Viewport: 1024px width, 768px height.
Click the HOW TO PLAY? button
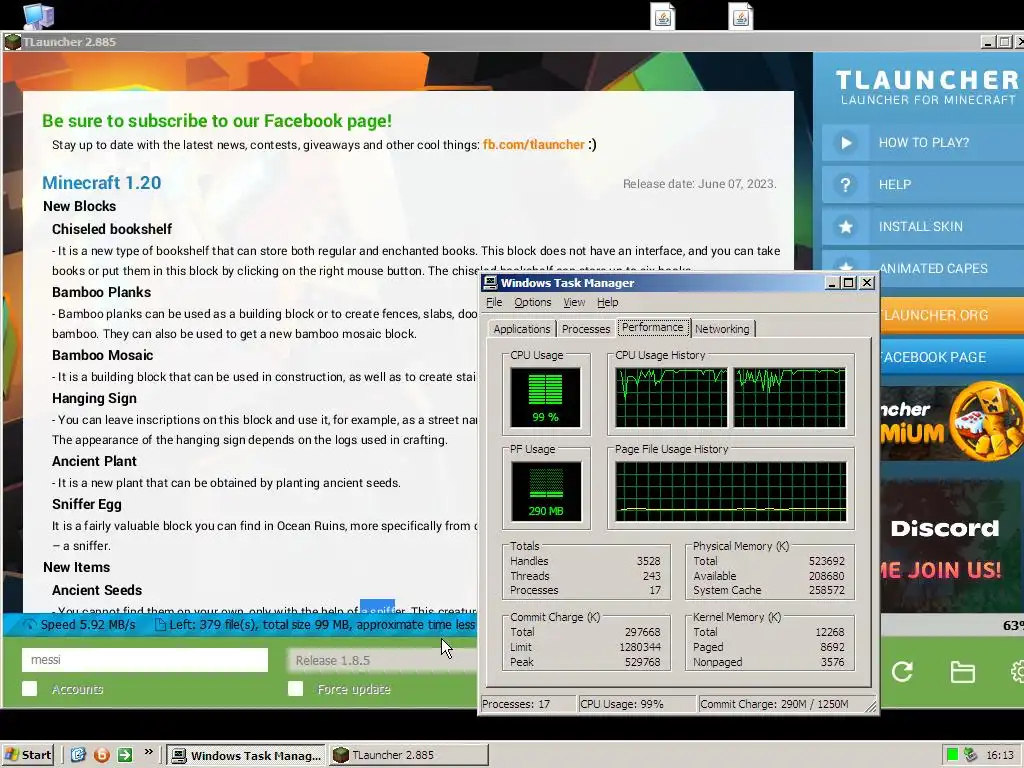click(x=923, y=142)
